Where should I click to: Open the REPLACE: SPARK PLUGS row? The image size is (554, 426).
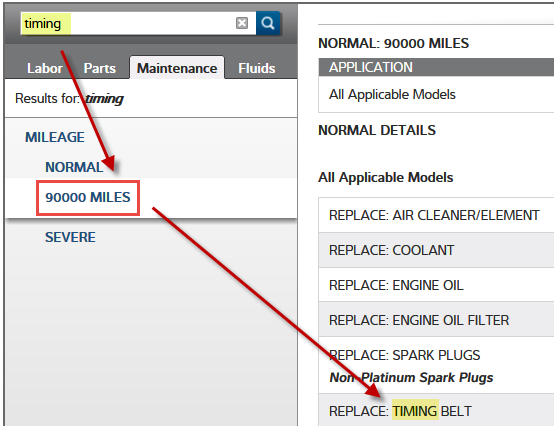pyautogui.click(x=436, y=365)
